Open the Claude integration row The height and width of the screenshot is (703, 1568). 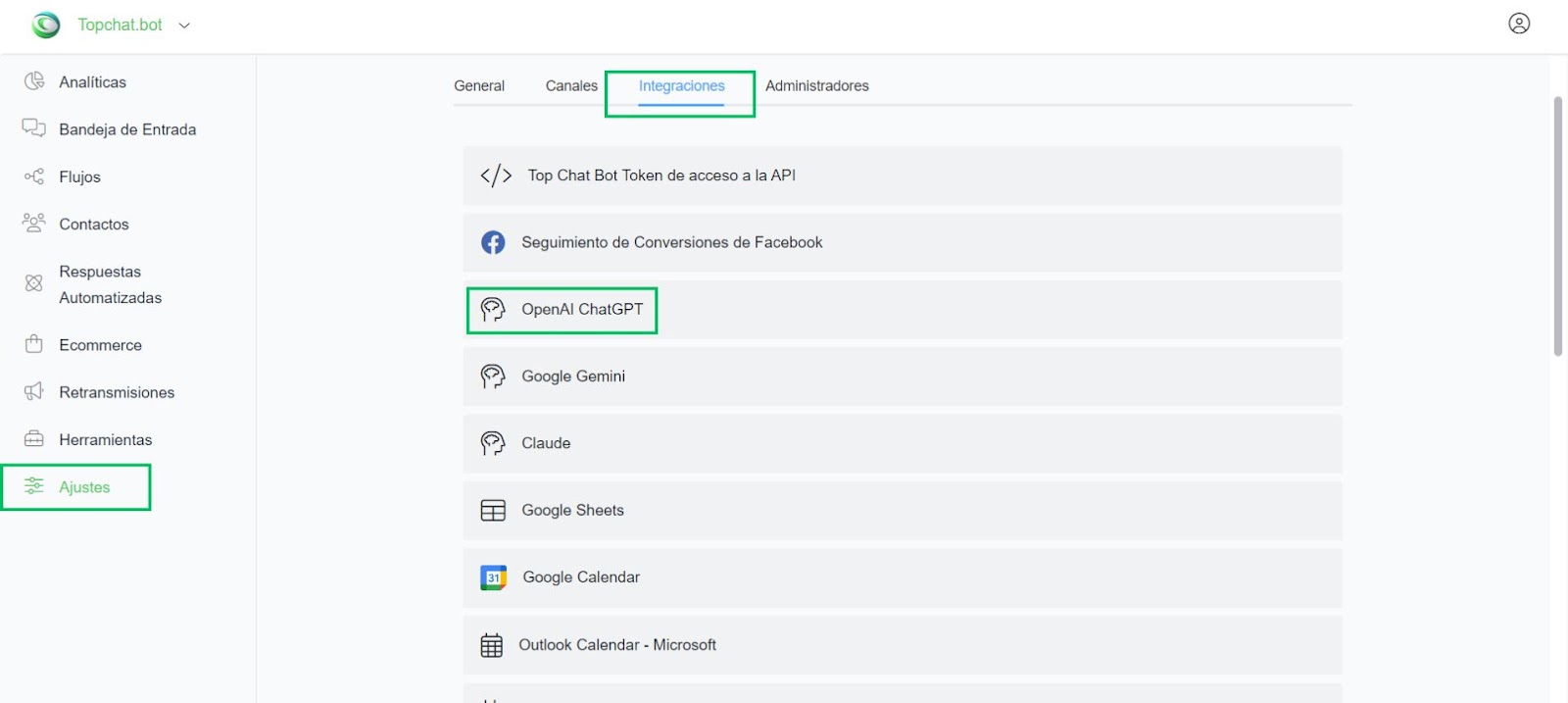coord(903,443)
